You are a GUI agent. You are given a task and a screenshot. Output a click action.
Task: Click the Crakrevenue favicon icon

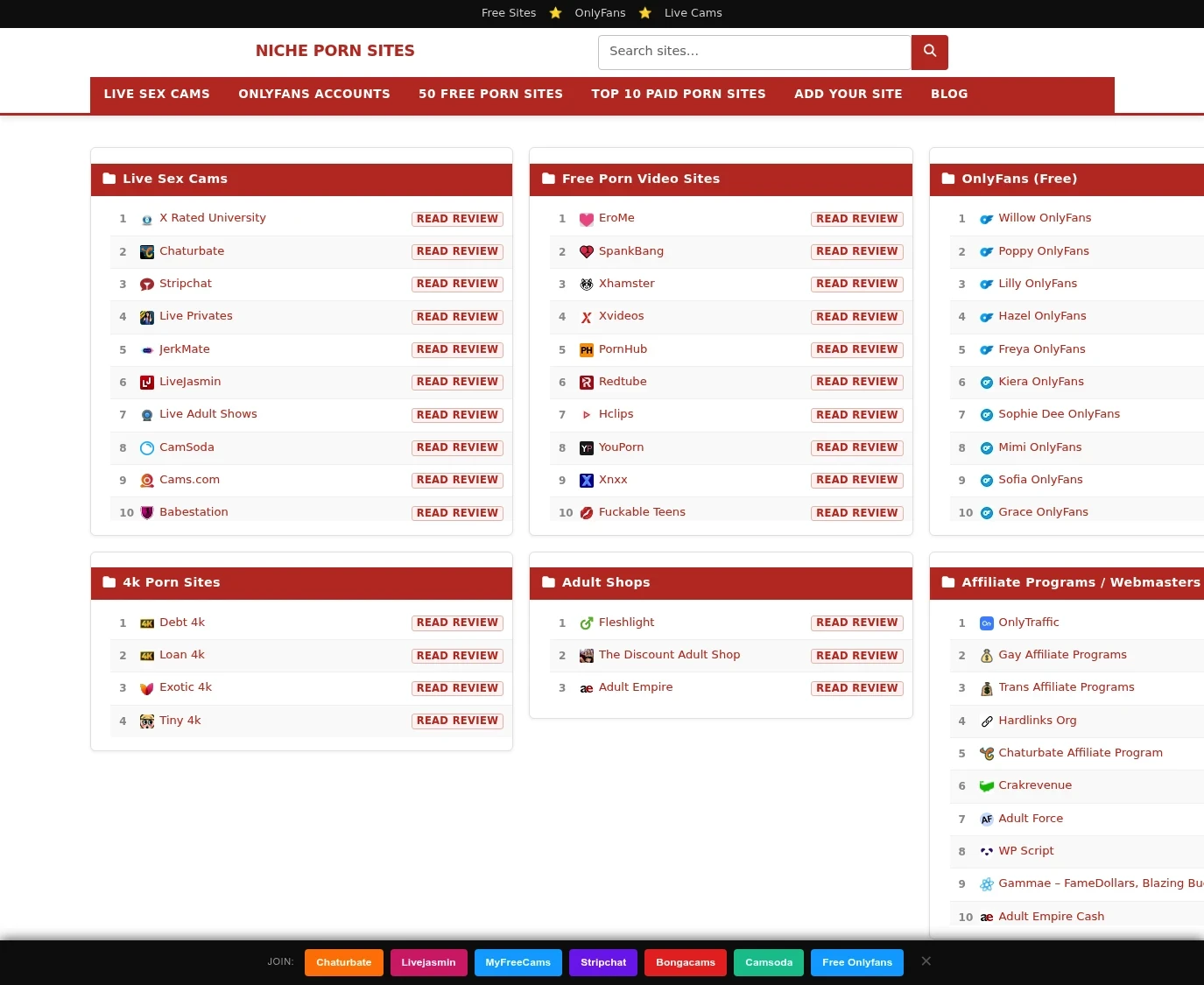[x=987, y=786]
